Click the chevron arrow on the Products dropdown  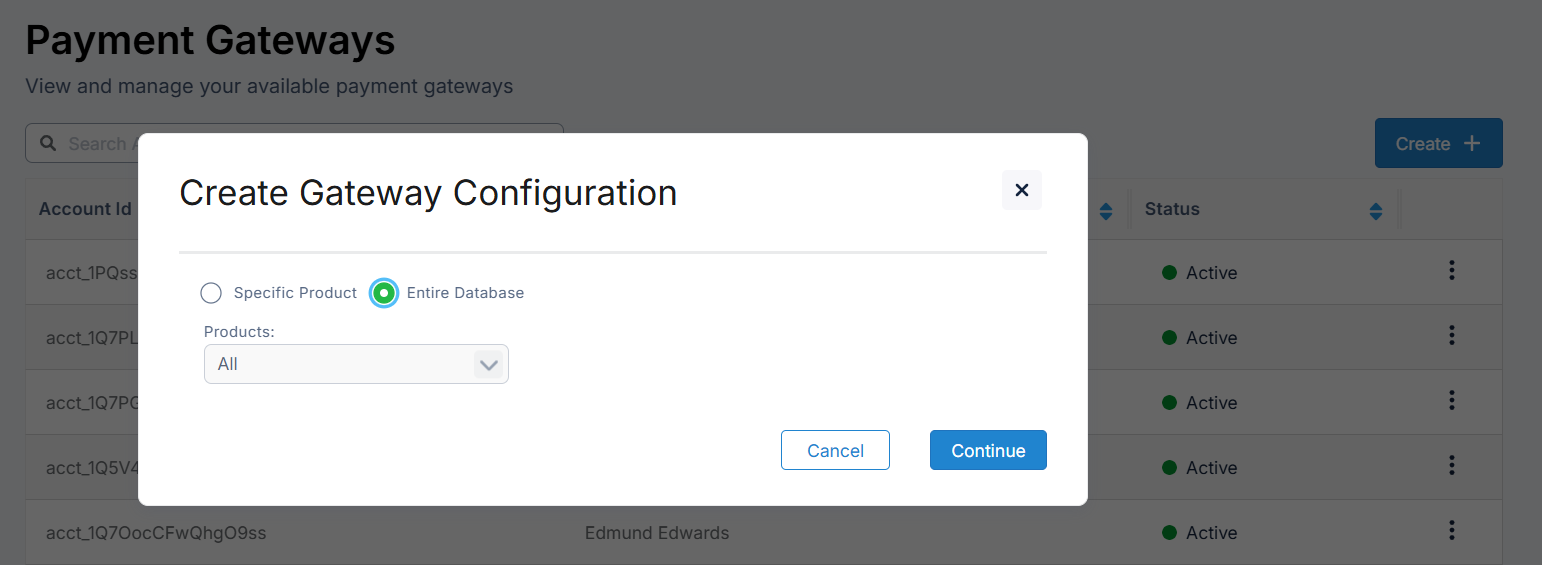[x=488, y=365]
